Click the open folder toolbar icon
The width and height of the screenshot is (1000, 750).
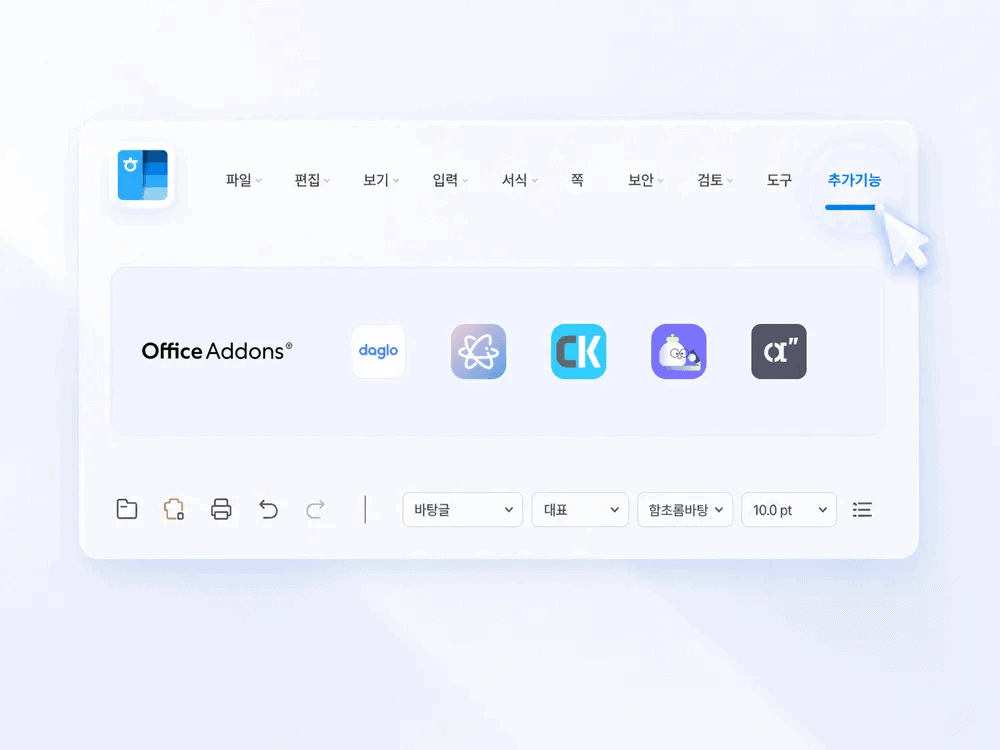pyautogui.click(x=127, y=509)
